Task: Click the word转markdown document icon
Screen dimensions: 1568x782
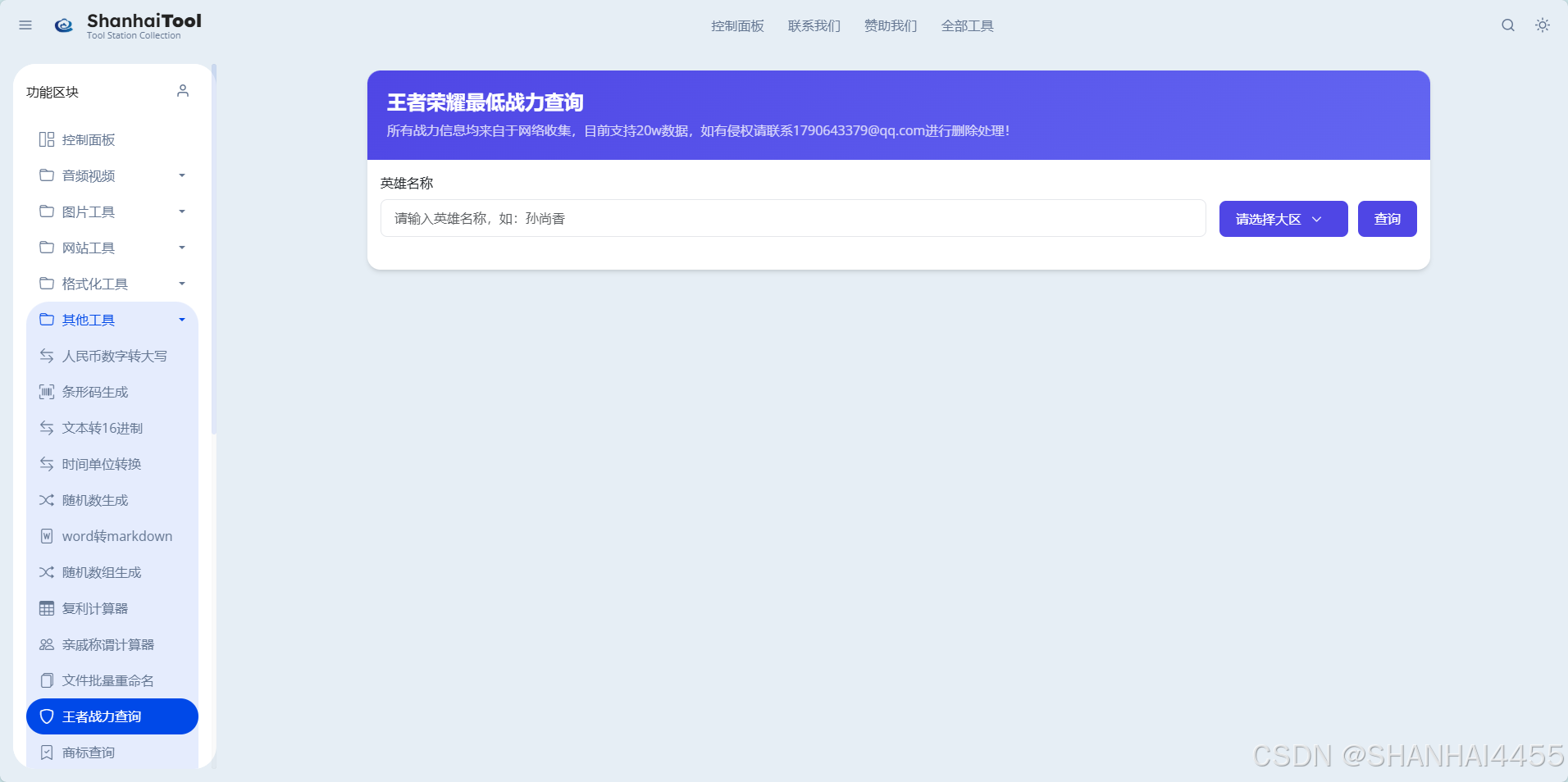Action: click(x=47, y=536)
